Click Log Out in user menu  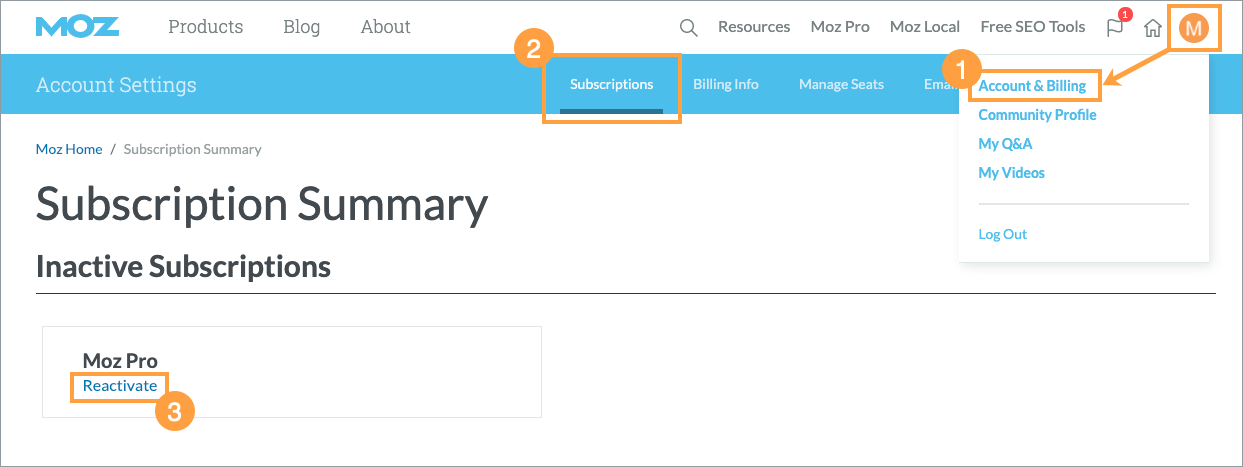1002,234
